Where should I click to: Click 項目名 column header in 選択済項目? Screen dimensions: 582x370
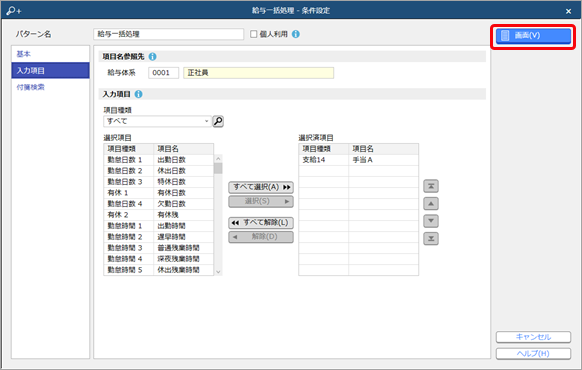click(x=383, y=149)
